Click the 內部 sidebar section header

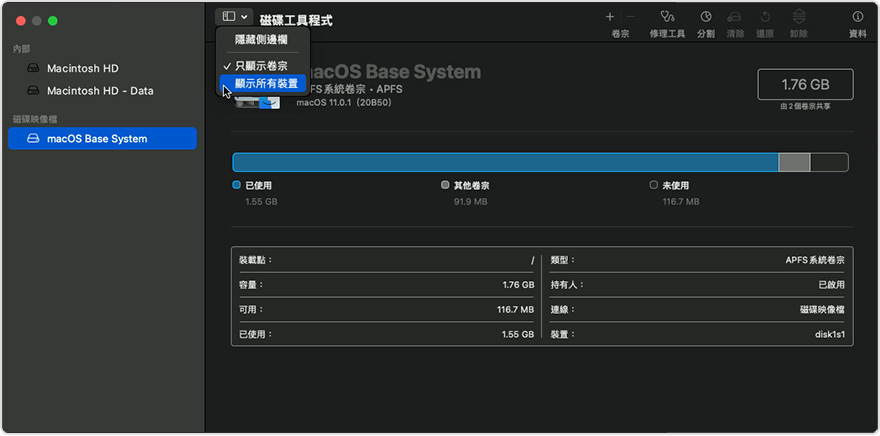pyautogui.click(x=21, y=49)
